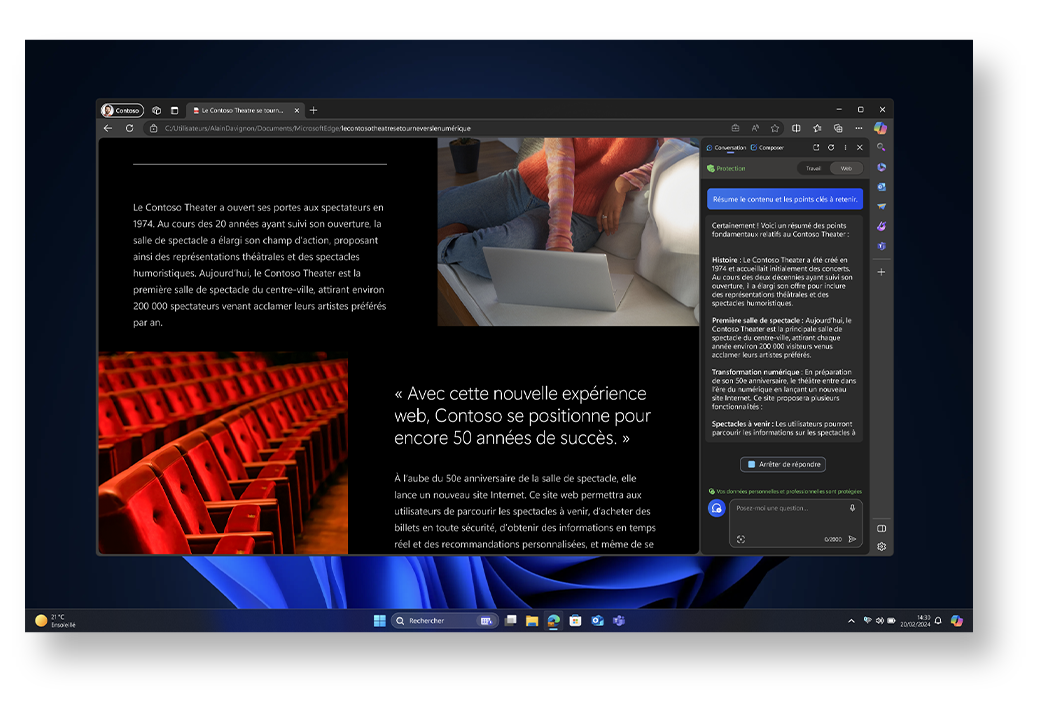Open notifications bell on taskbar
1038x722 pixels.
[938, 621]
